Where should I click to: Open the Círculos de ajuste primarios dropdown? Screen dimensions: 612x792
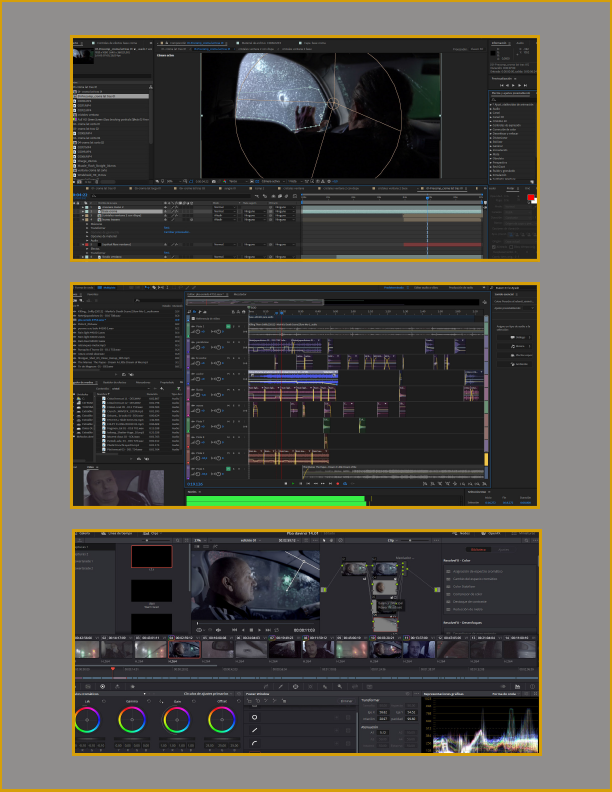coord(208,694)
